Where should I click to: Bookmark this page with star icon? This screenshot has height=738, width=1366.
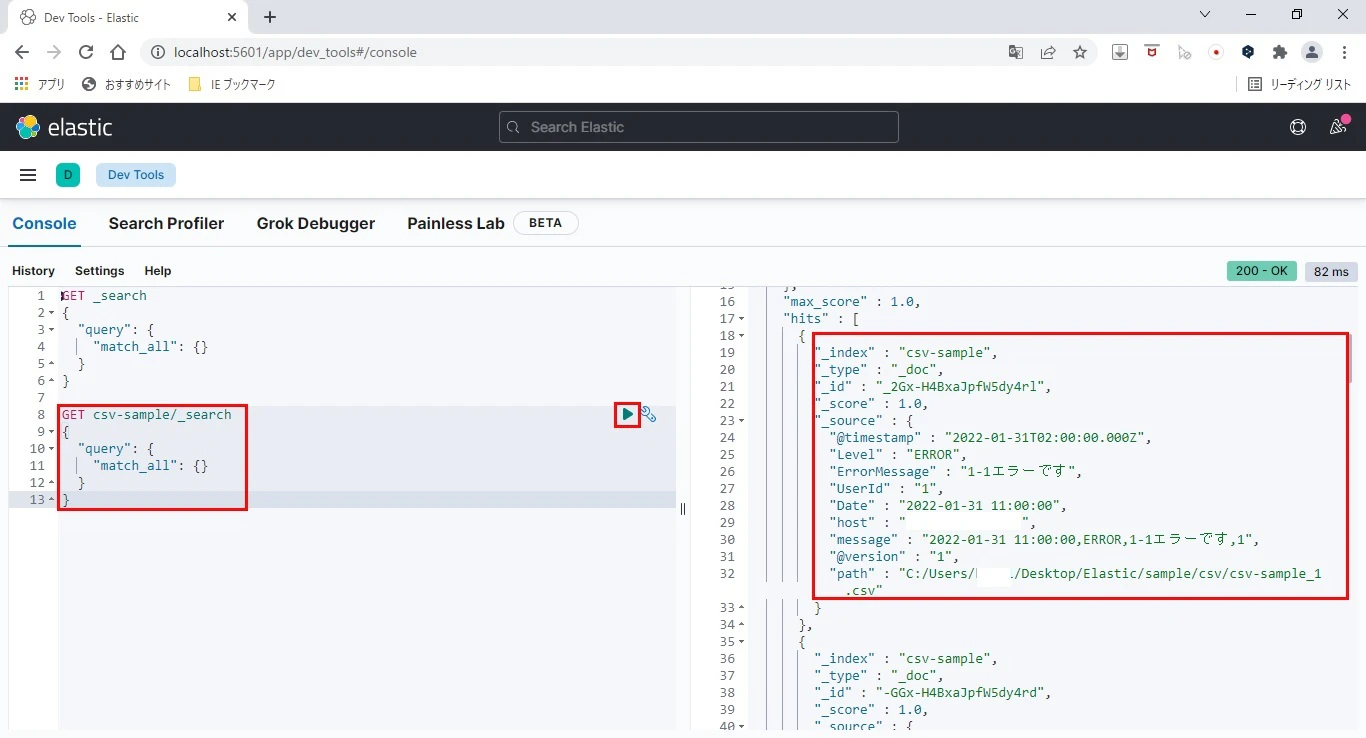coord(1080,52)
